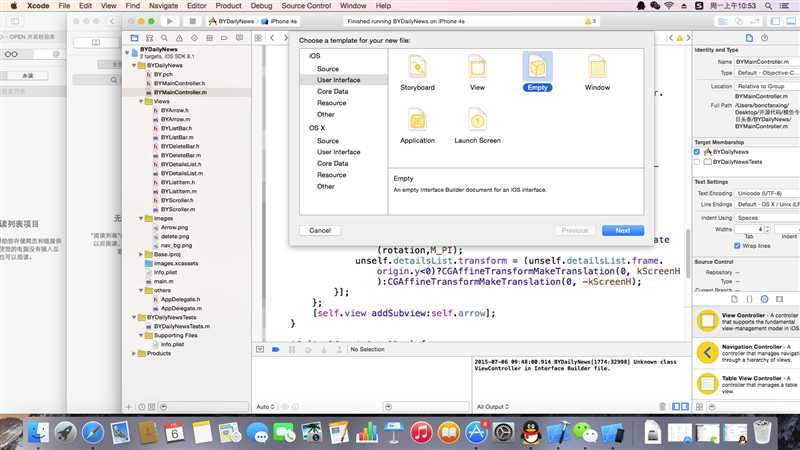
Task: Open the Product menu
Action: point(228,6)
